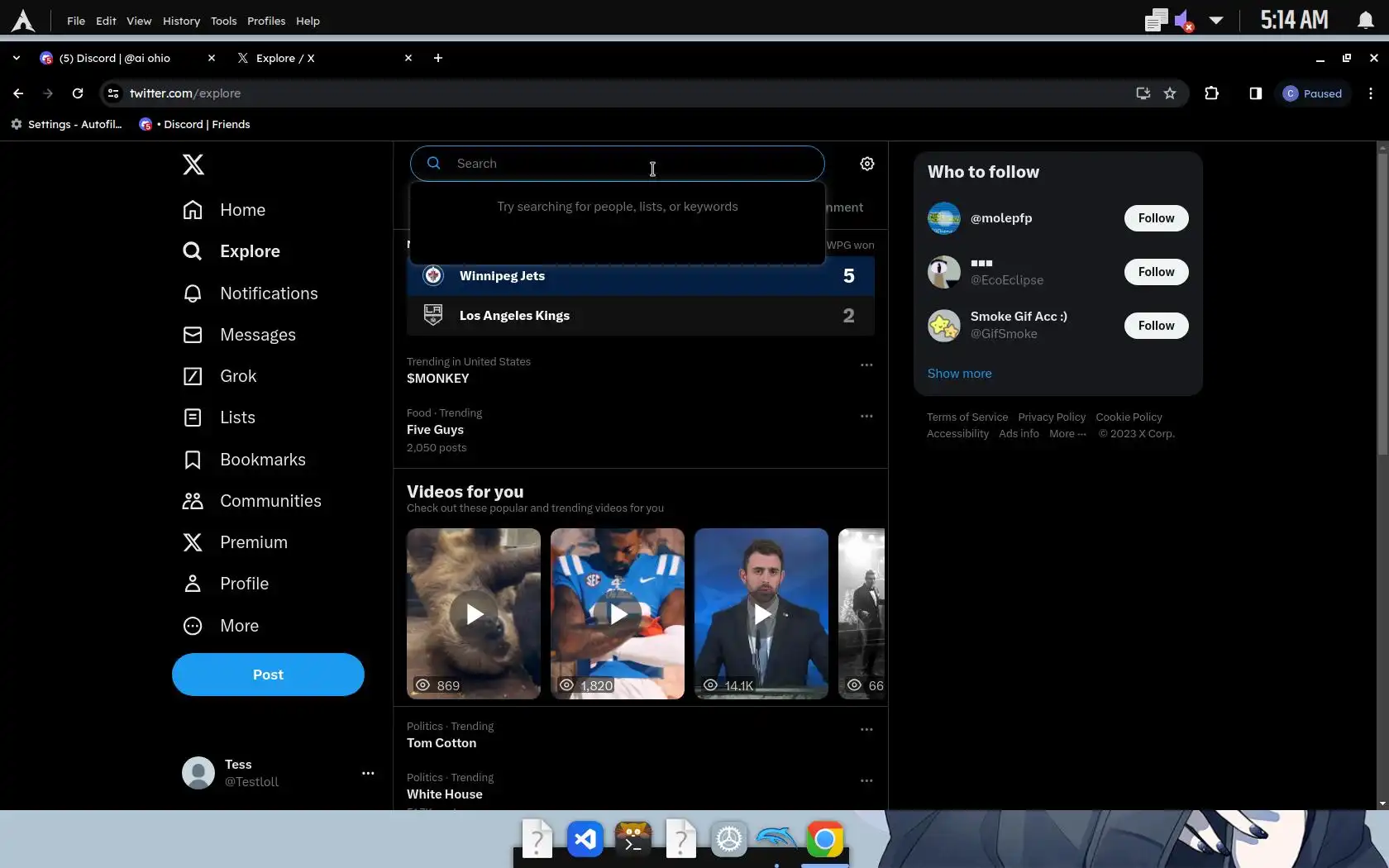Open terminal app in dock
1389x868 pixels.
click(633, 840)
